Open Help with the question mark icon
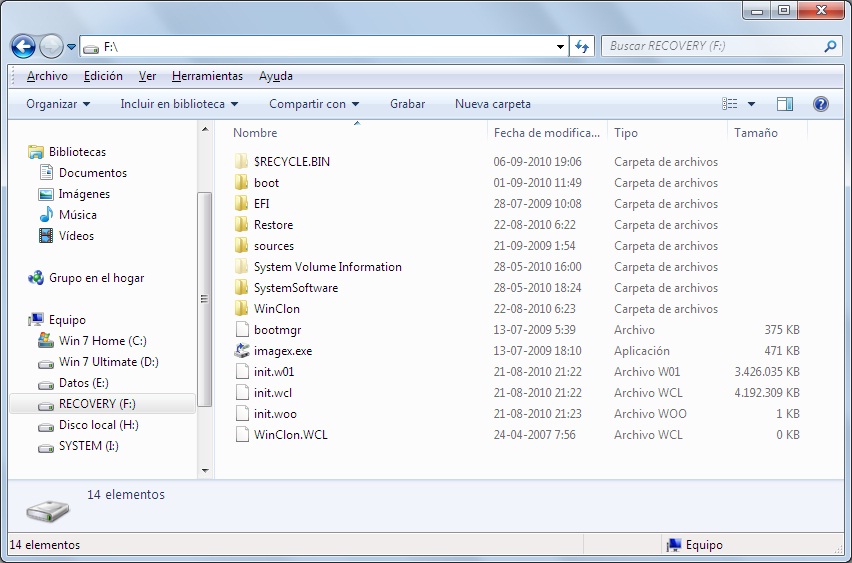 [820, 104]
